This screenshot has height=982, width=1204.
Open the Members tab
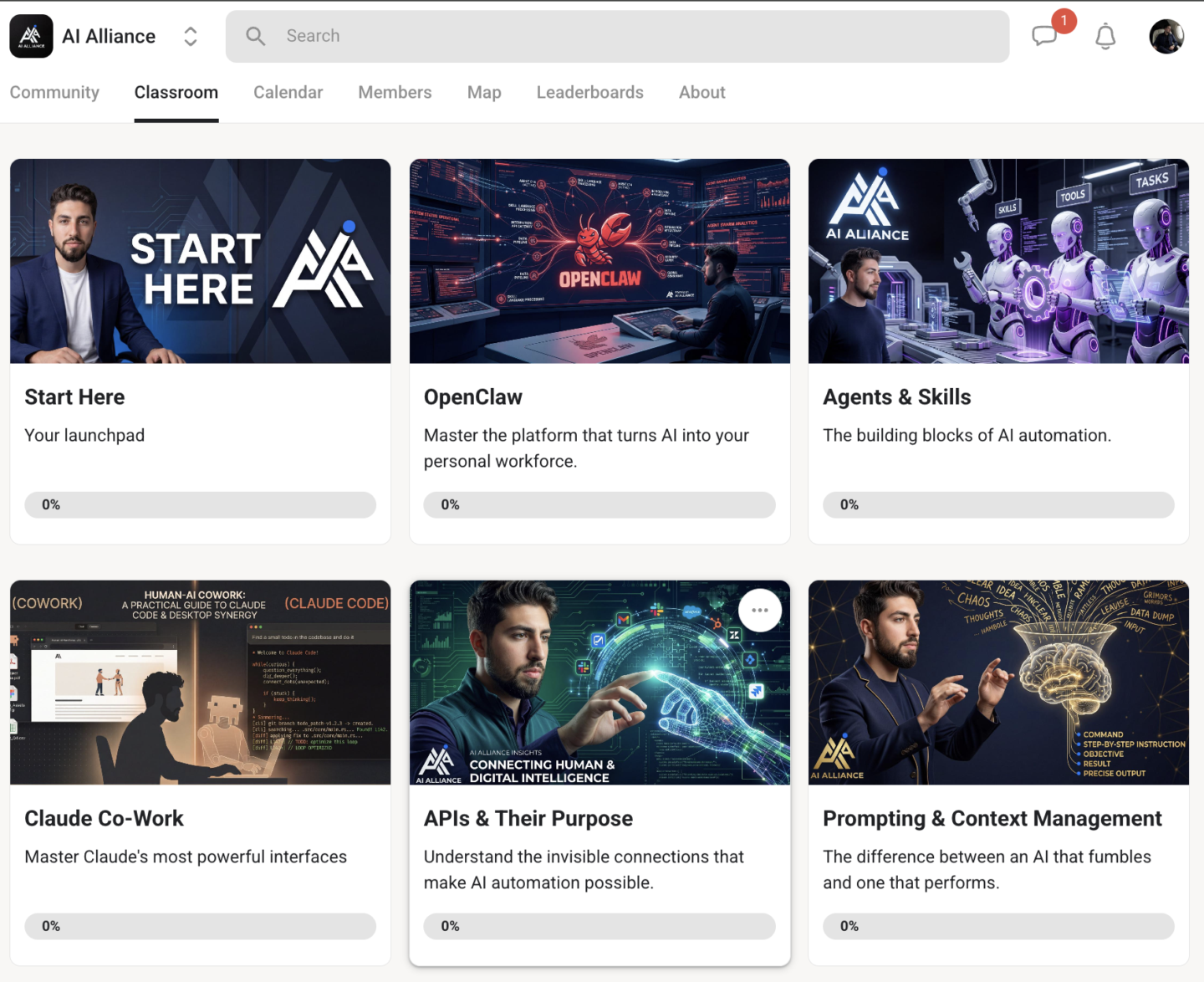click(x=395, y=92)
